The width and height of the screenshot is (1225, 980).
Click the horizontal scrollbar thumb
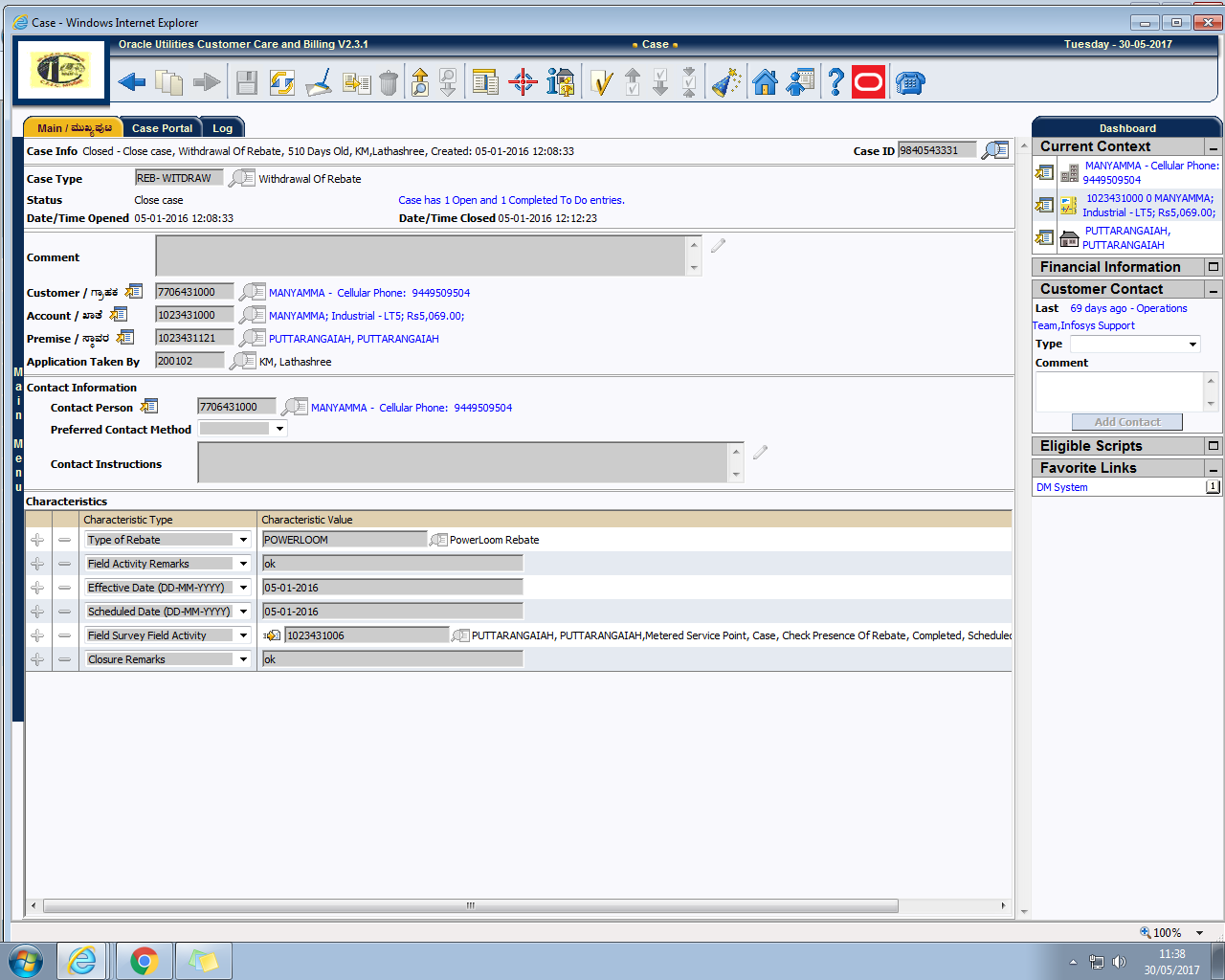pos(471,905)
